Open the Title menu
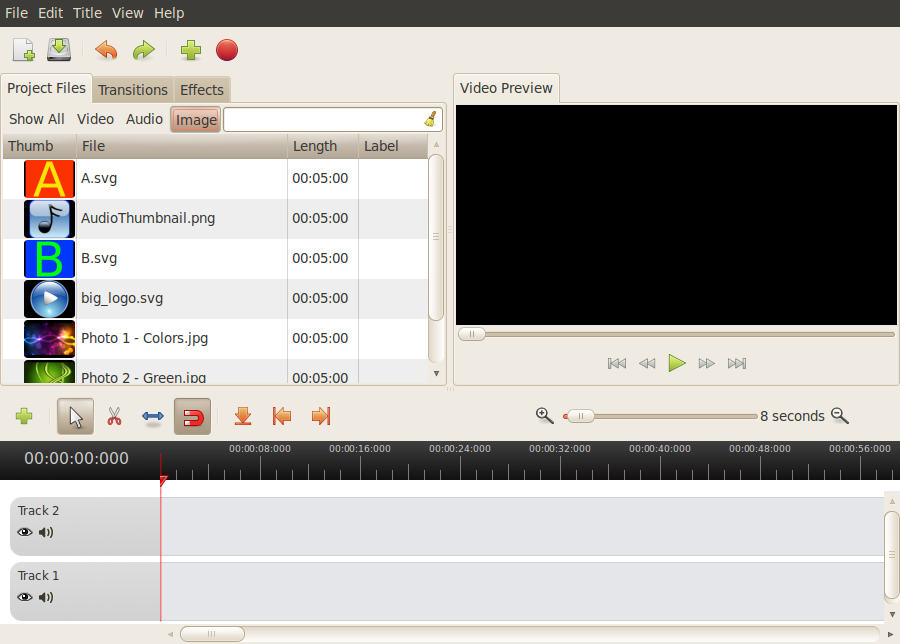The width and height of the screenshot is (900, 644). (87, 13)
